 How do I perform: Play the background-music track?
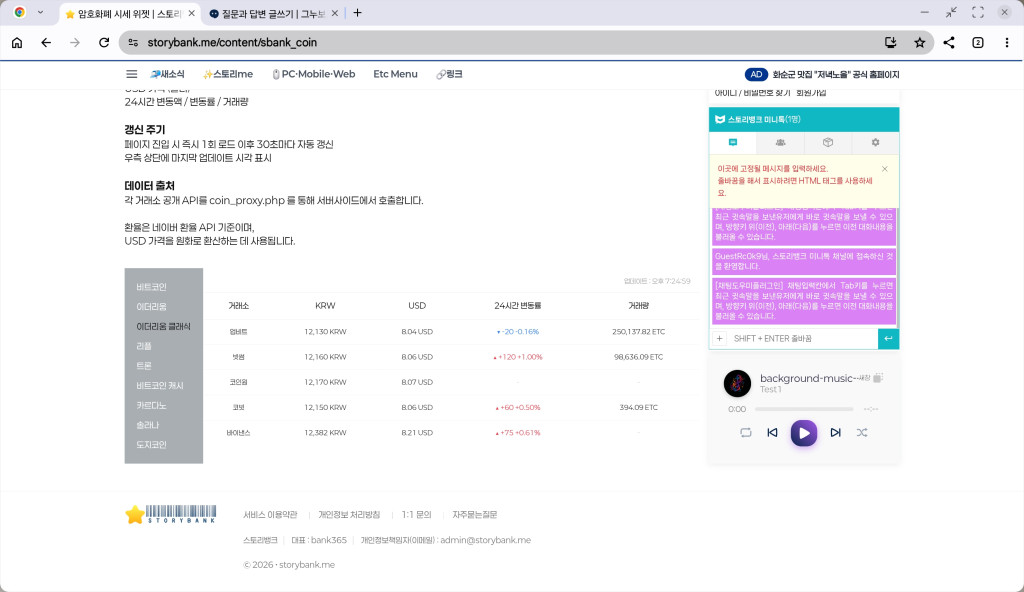point(804,433)
